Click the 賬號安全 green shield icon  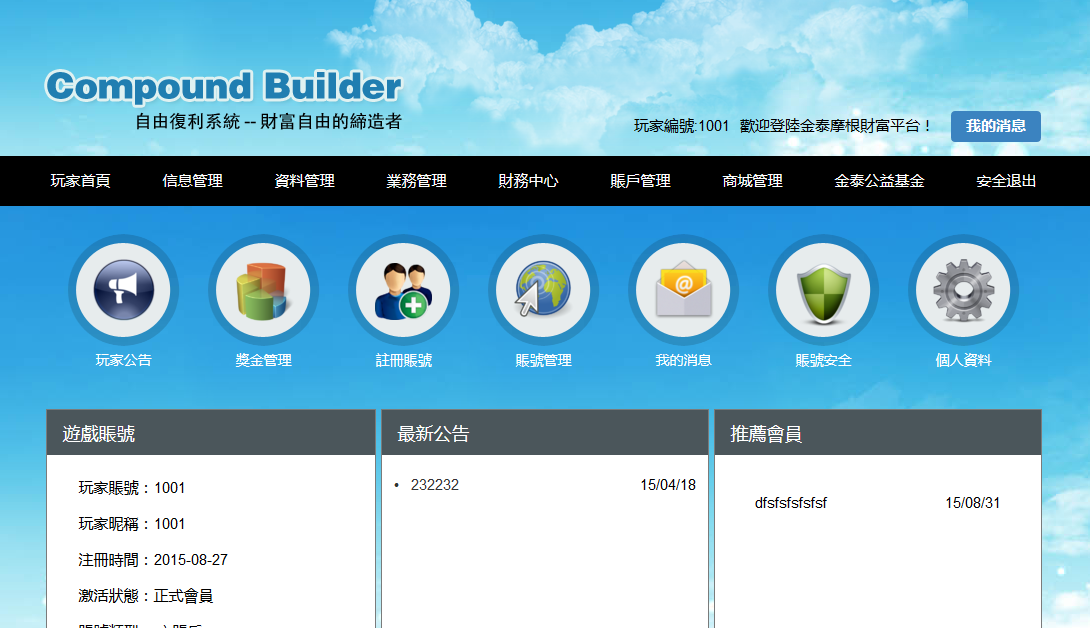tap(823, 290)
